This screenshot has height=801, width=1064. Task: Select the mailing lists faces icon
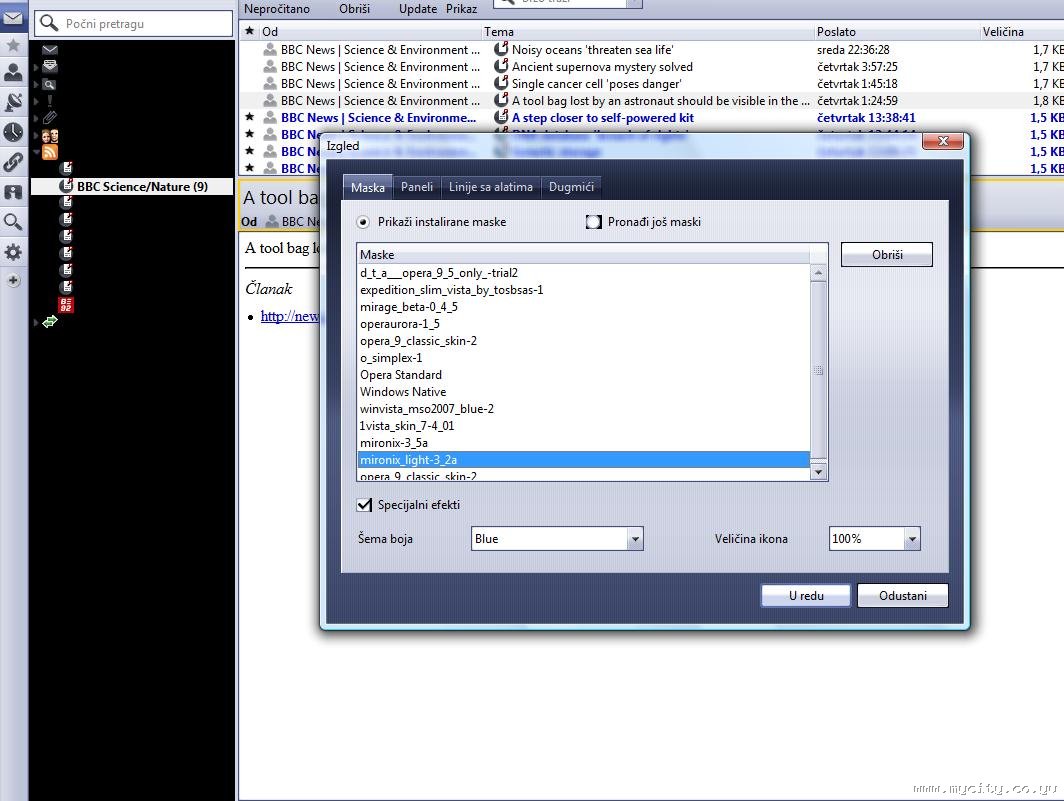[x=50, y=135]
